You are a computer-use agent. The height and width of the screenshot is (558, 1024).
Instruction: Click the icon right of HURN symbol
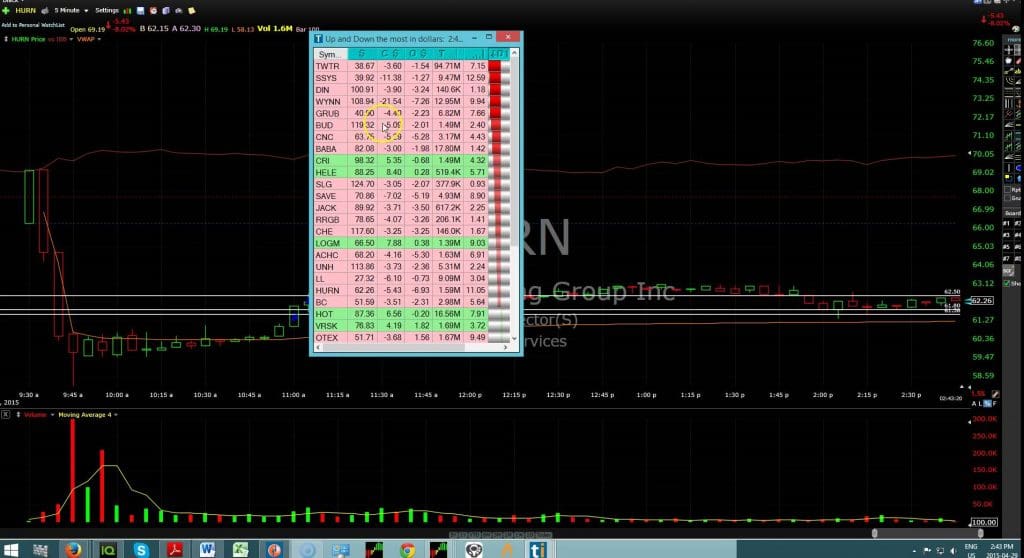(45, 10)
